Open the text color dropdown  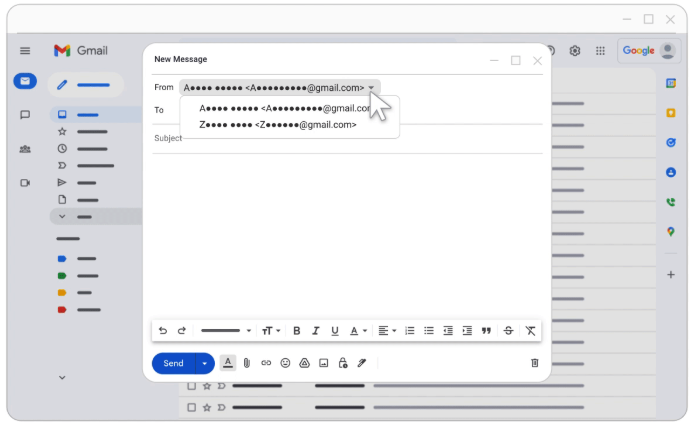click(358, 331)
